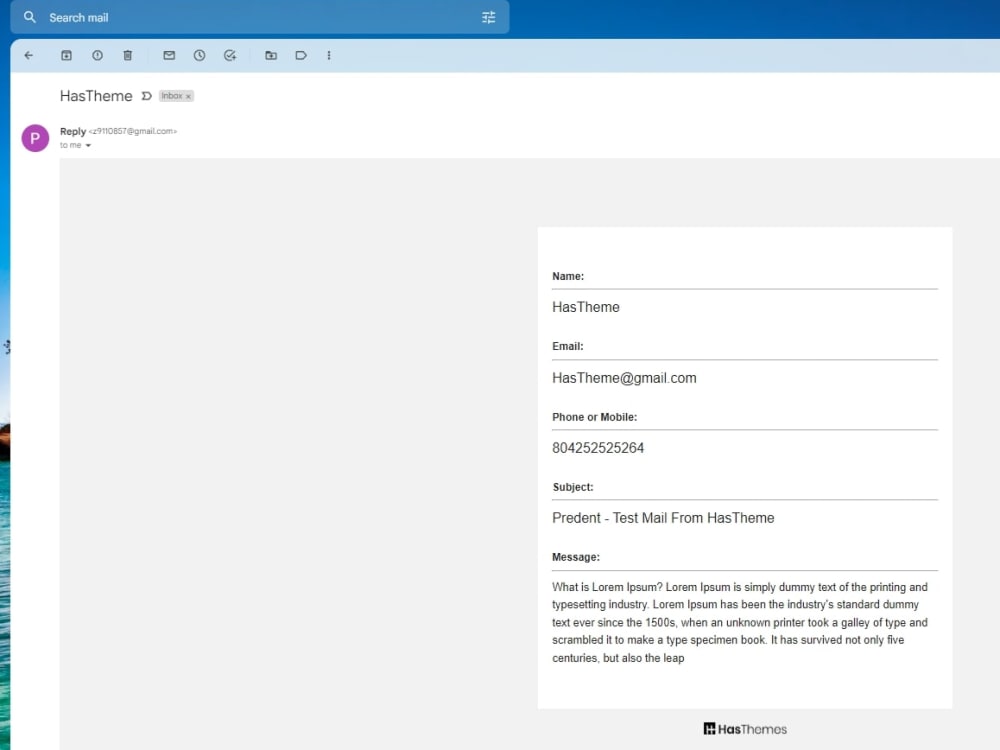Click into the Search mail field
The height and width of the screenshot is (750, 1000).
(x=261, y=17)
